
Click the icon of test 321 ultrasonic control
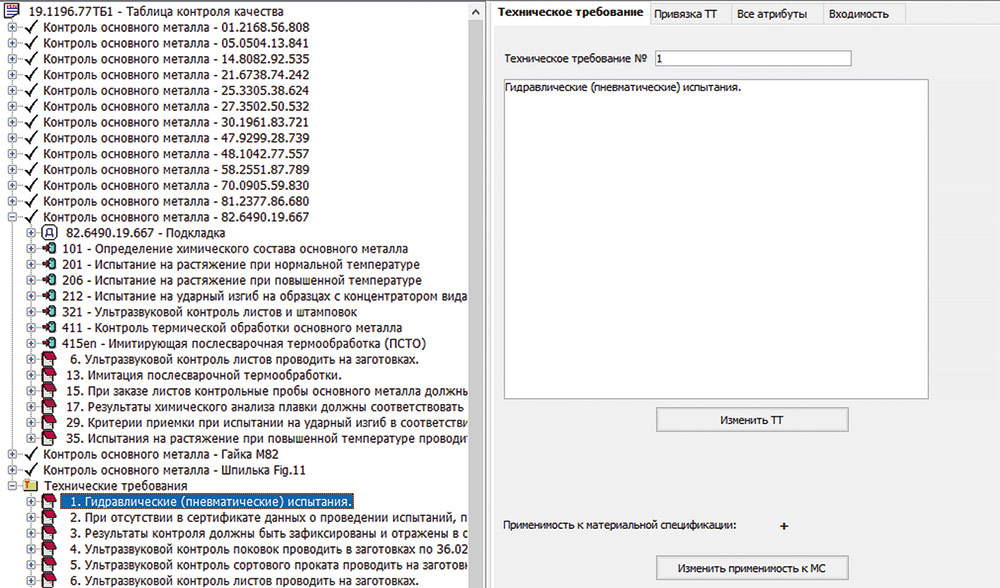[x=50, y=312]
